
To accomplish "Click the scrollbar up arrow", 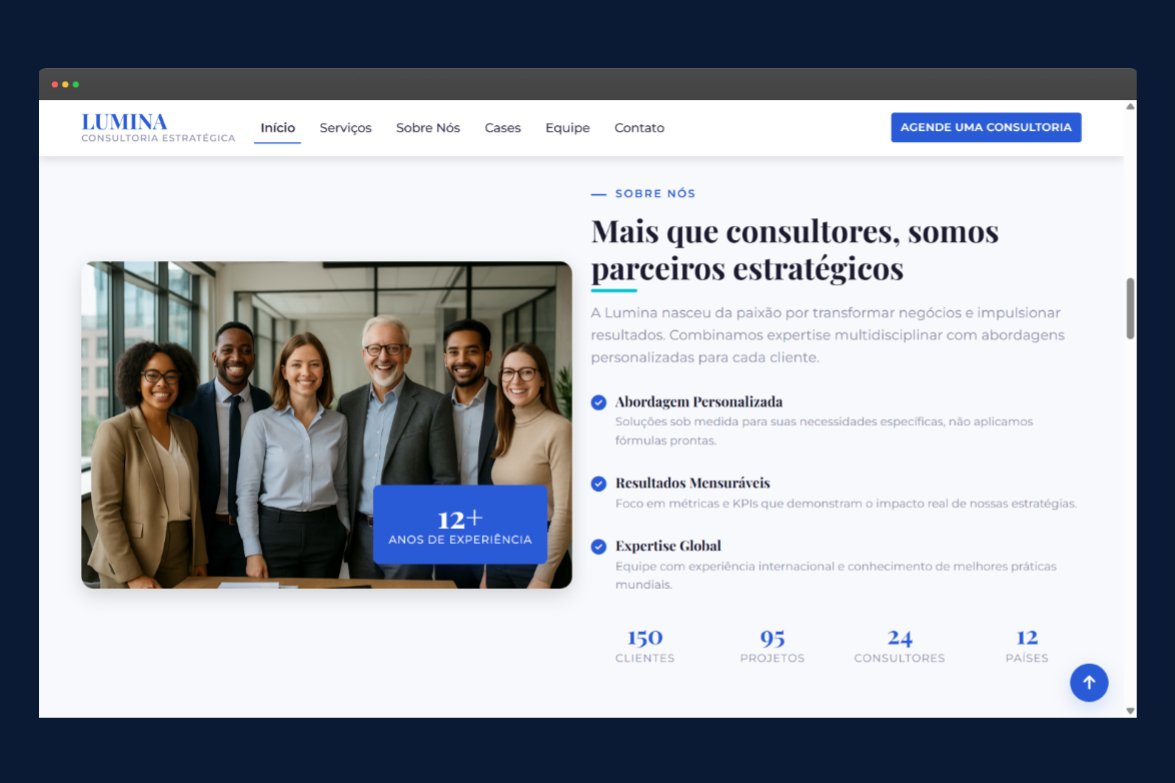I will coord(1131,106).
